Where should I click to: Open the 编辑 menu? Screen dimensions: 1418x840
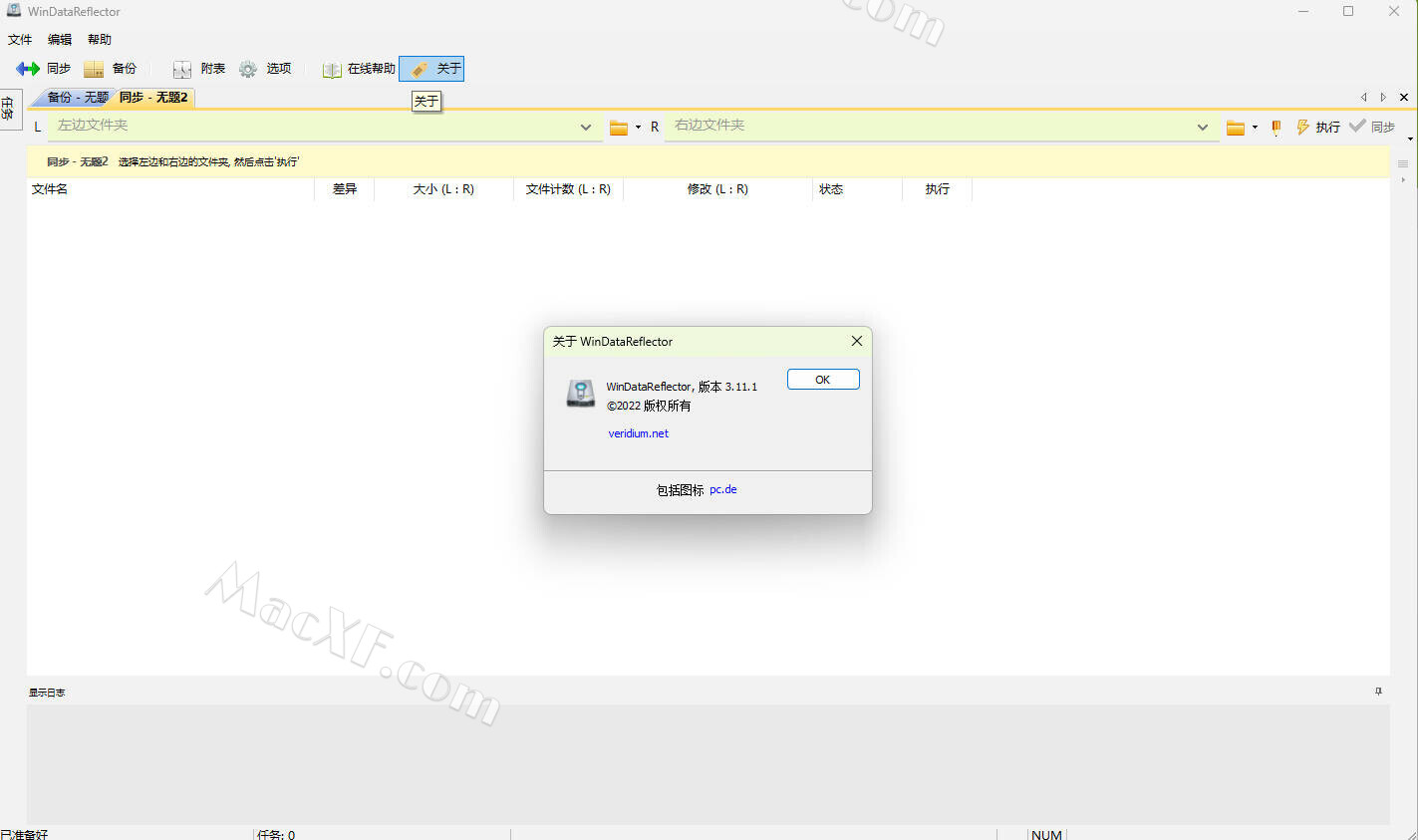click(x=60, y=40)
